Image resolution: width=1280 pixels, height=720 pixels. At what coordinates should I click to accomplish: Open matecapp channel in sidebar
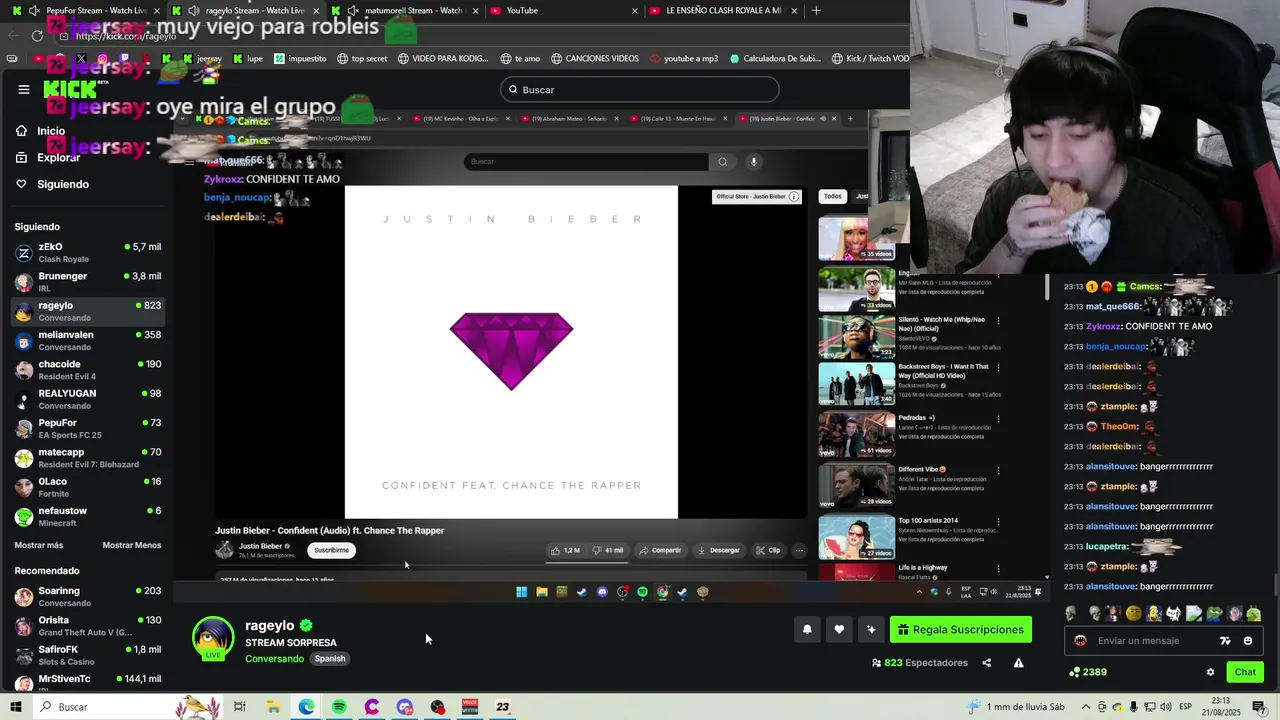point(87,458)
